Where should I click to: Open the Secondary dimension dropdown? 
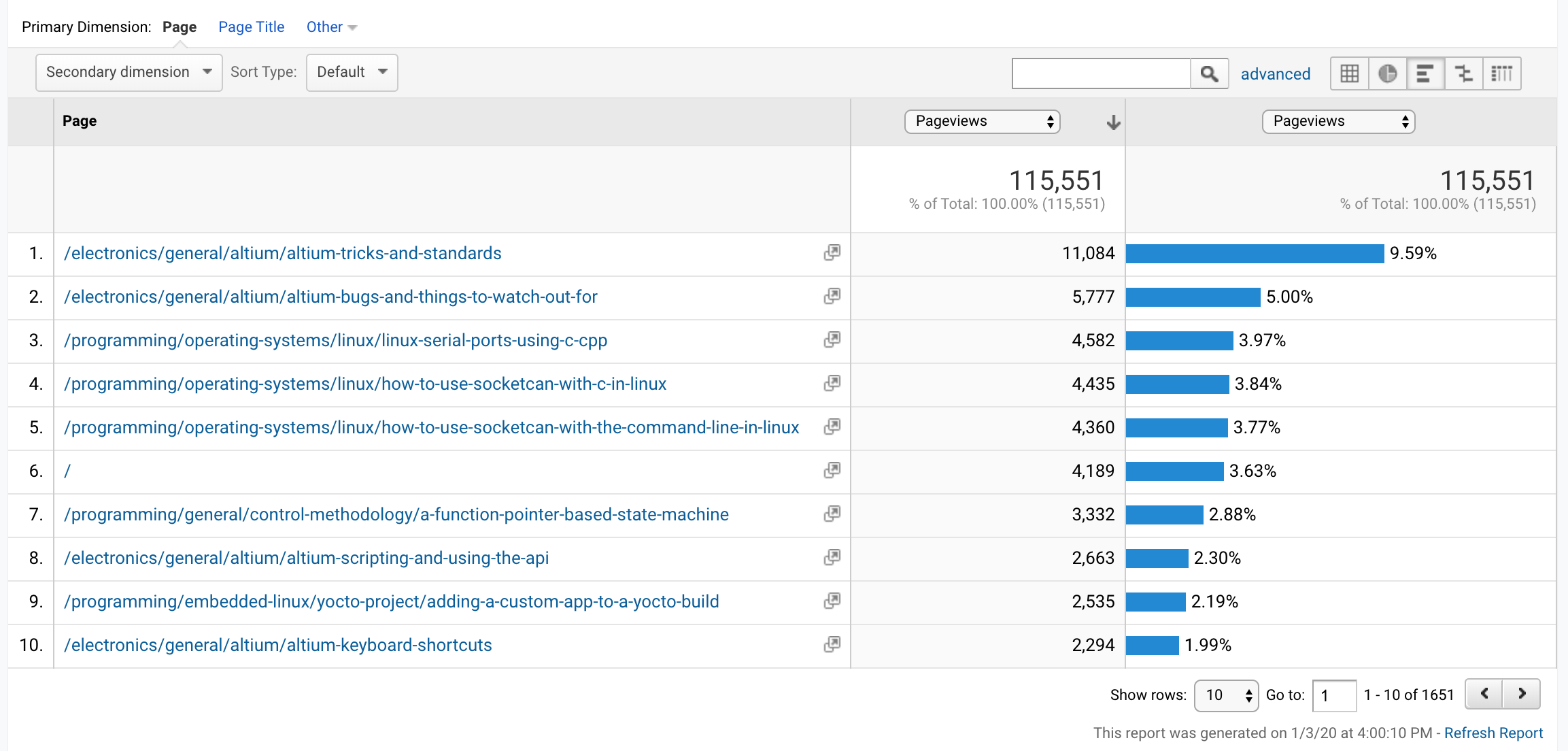click(129, 72)
